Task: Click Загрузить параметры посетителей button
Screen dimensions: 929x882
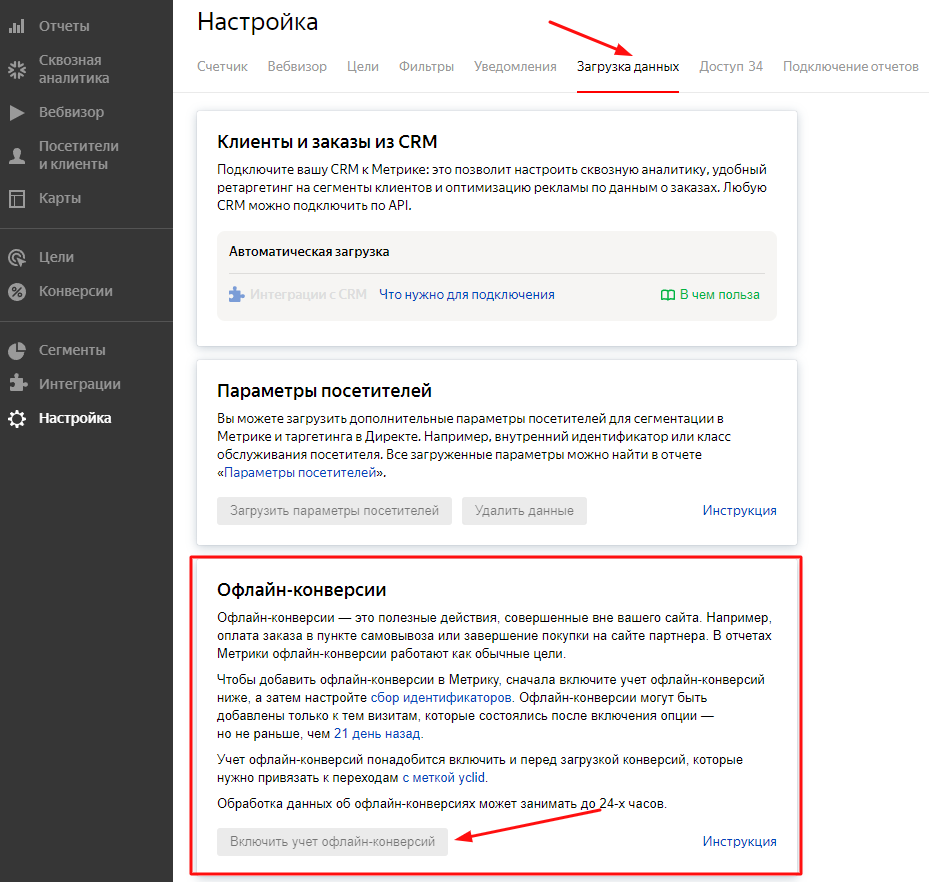Action: (x=334, y=511)
